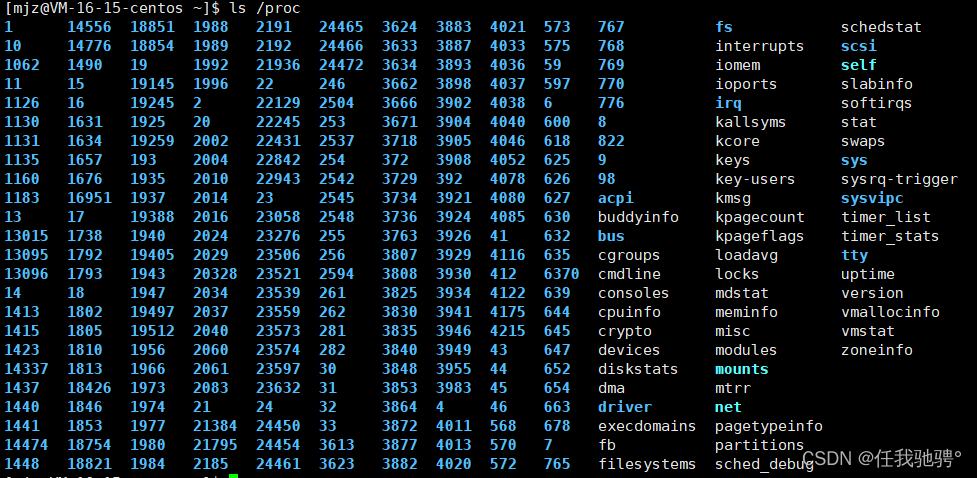The width and height of the screenshot is (977, 478).
Task: Click process directory '24465'
Action: tap(341, 27)
